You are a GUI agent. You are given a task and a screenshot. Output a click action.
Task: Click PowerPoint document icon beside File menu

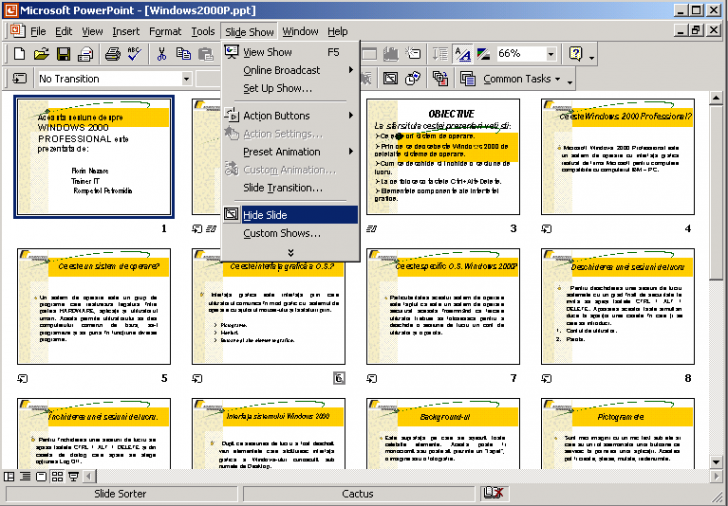18,31
